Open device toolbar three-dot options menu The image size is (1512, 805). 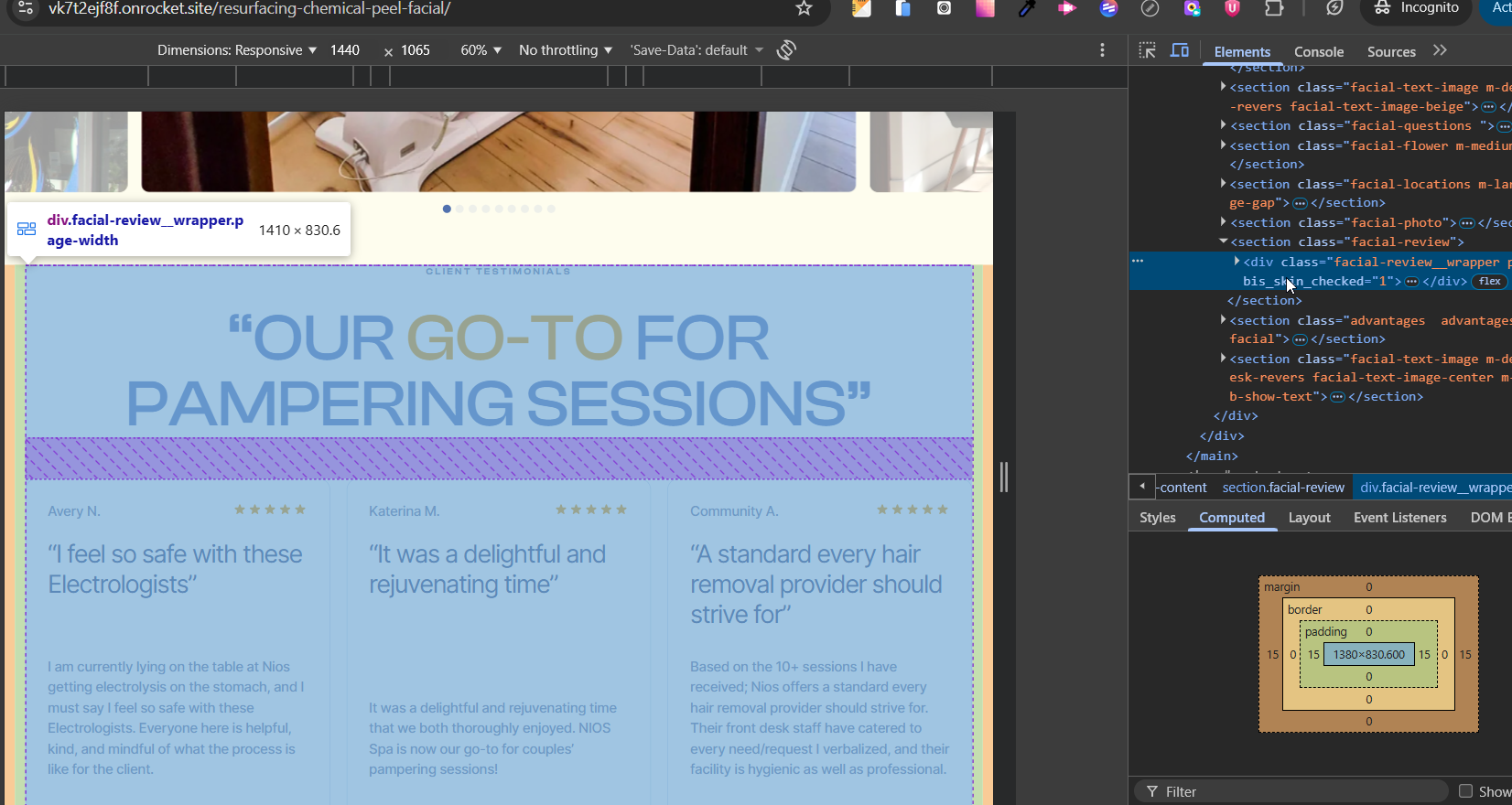pos(1102,50)
